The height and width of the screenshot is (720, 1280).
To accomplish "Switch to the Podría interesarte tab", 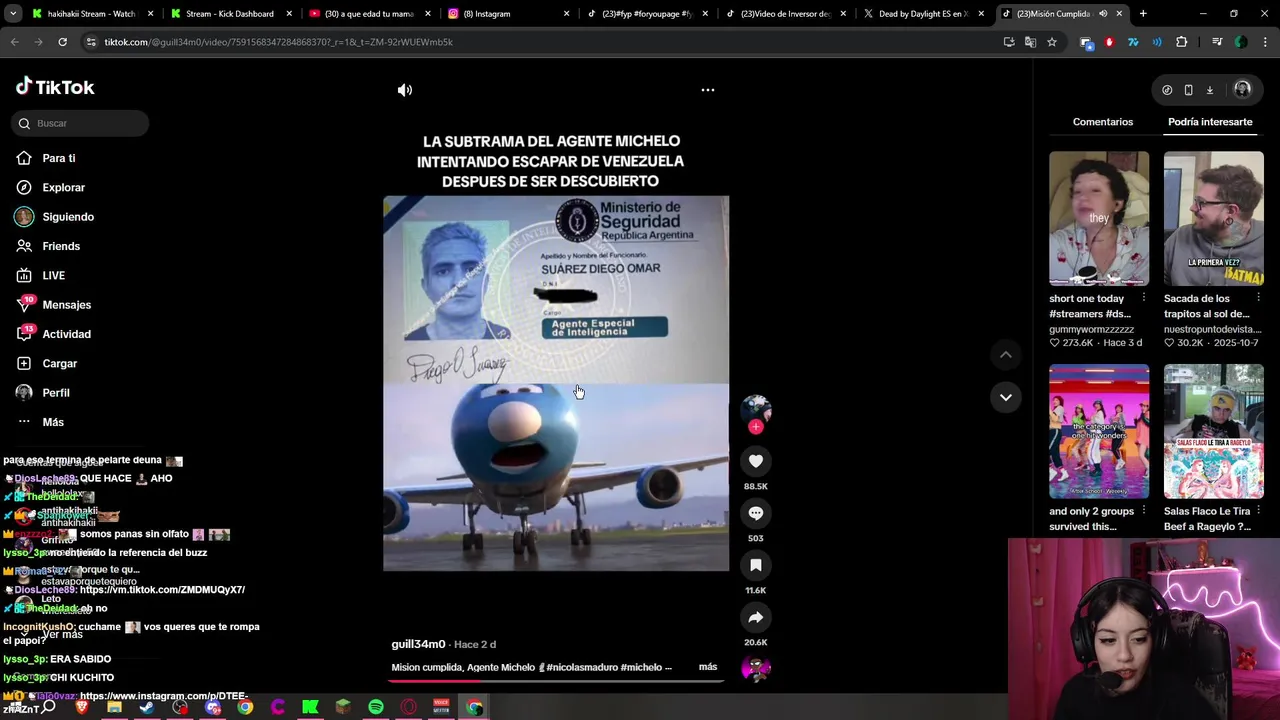I will click(1210, 122).
